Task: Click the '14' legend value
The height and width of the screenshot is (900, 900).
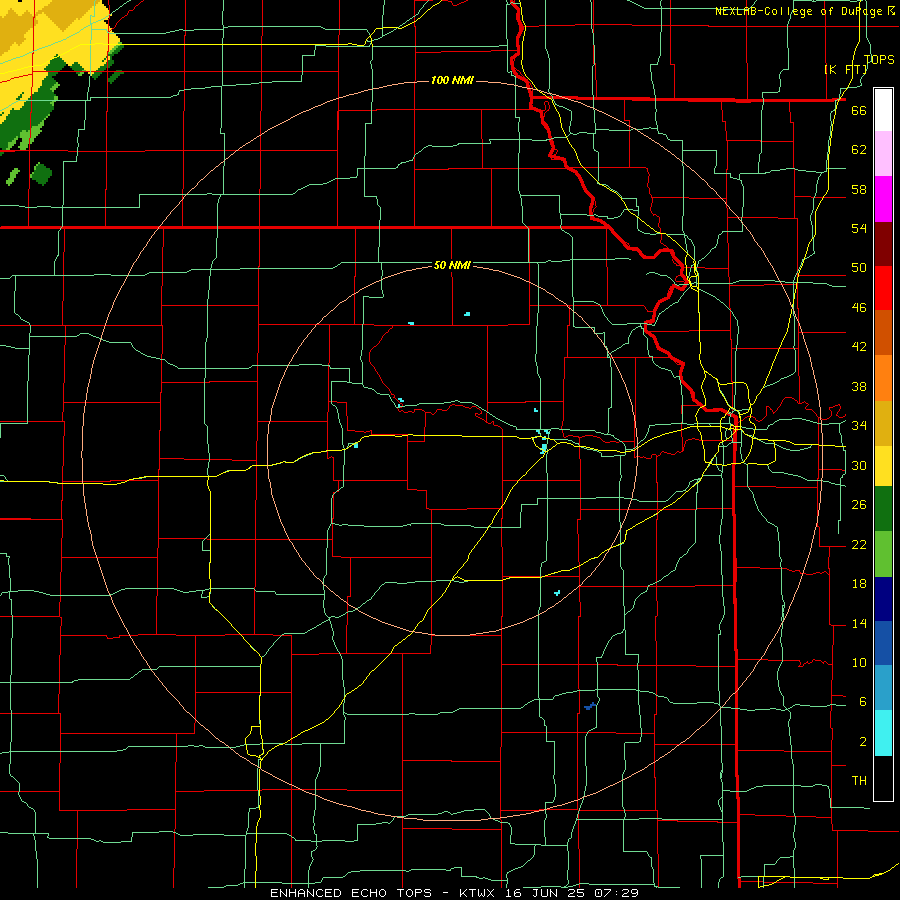Action: pos(859,623)
